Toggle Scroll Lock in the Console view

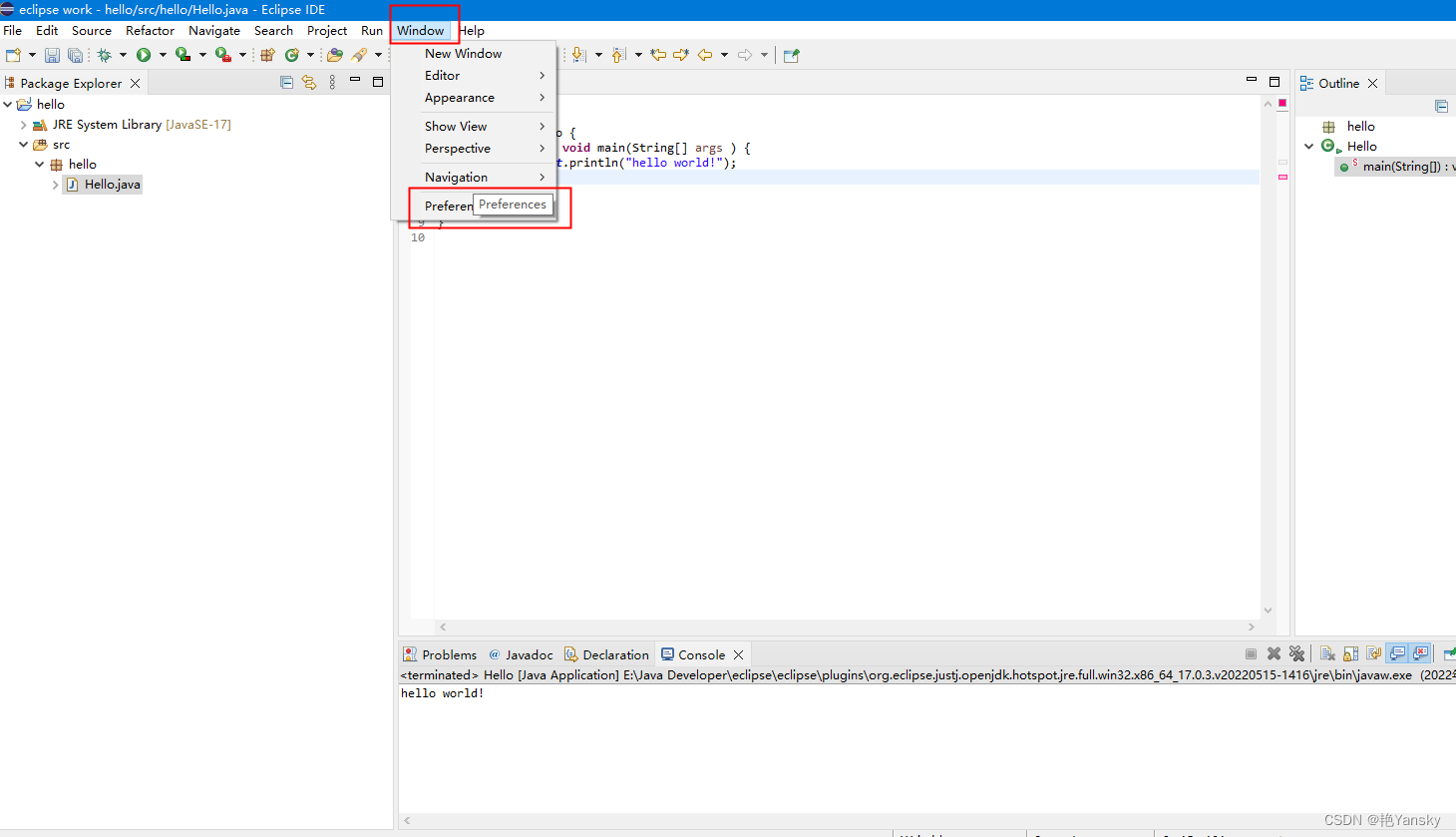tap(1350, 653)
